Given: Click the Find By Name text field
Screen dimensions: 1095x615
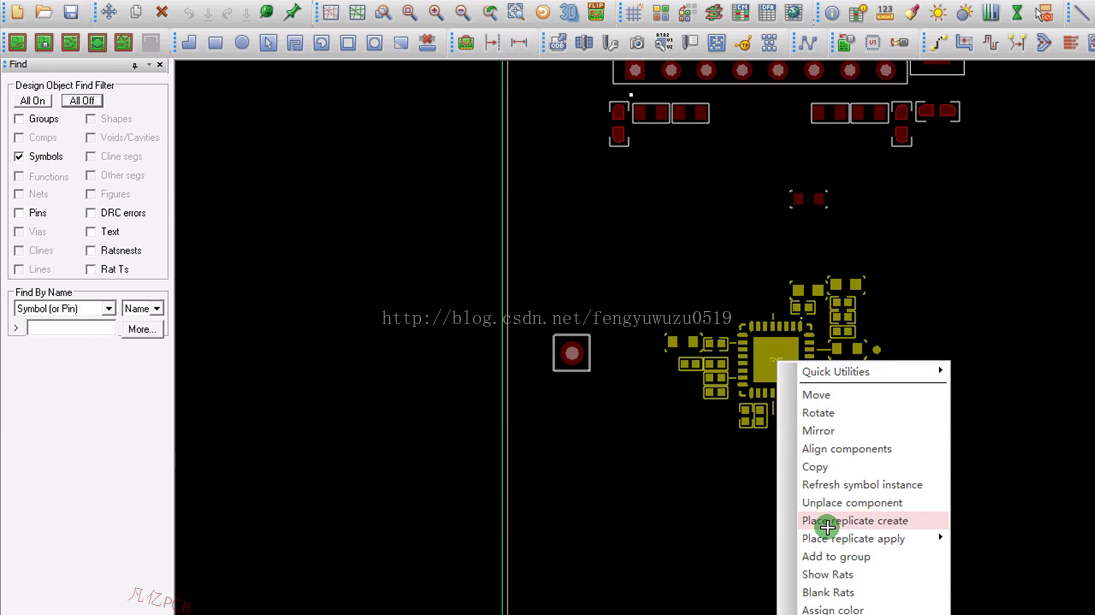Looking at the screenshot, I should pos(71,329).
